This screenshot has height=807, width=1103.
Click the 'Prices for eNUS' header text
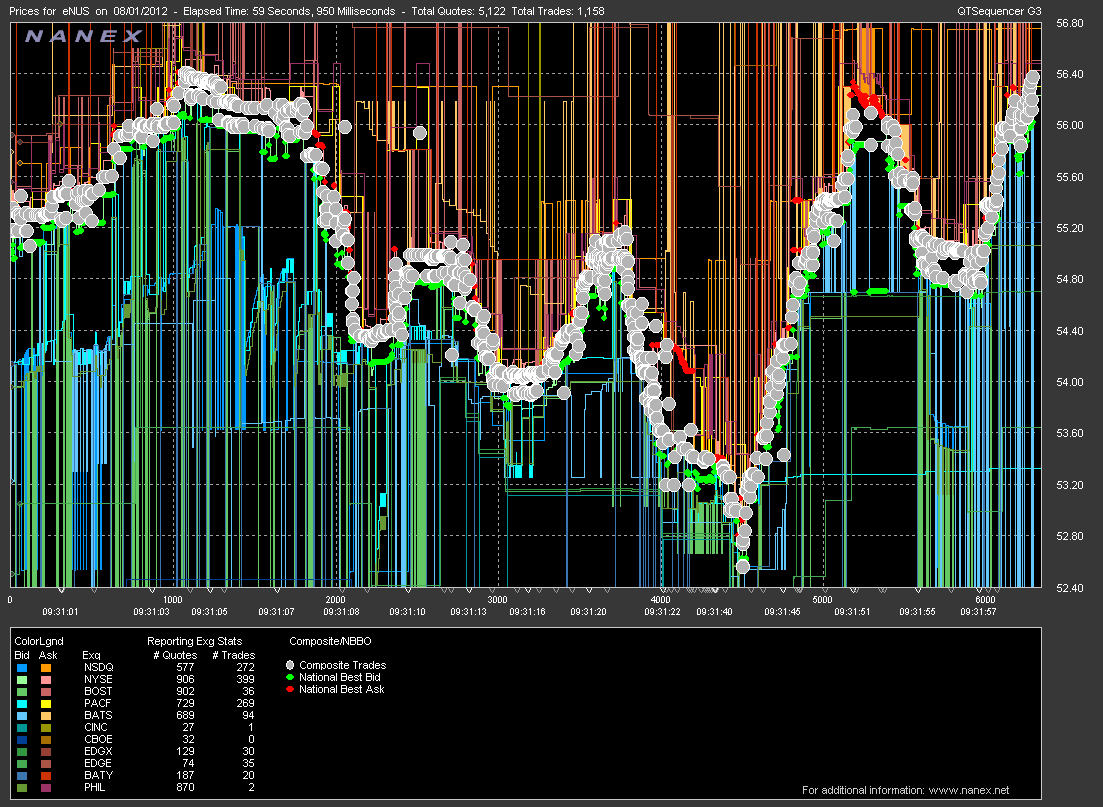[49, 11]
